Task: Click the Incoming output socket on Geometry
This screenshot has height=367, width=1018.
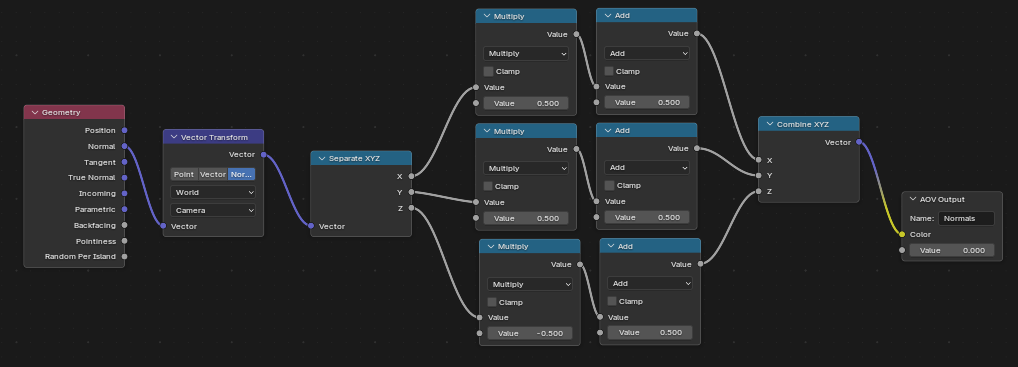Action: pos(124,193)
